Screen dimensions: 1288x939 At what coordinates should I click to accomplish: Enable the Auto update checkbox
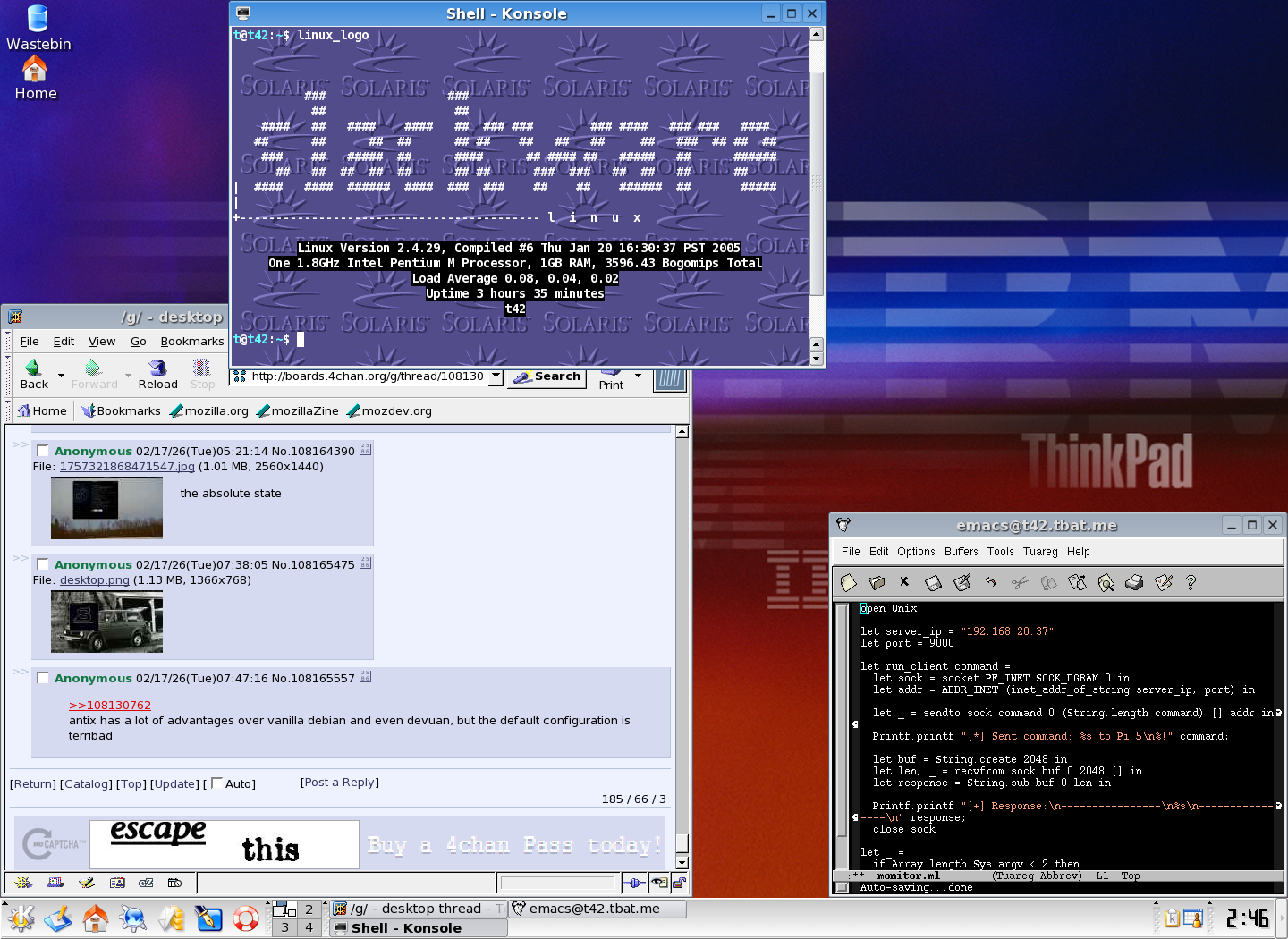pyautogui.click(x=216, y=783)
